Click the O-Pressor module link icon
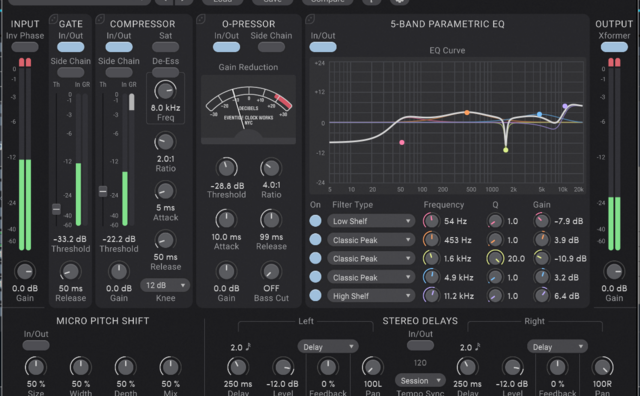The width and height of the screenshot is (640, 396). tap(201, 19)
